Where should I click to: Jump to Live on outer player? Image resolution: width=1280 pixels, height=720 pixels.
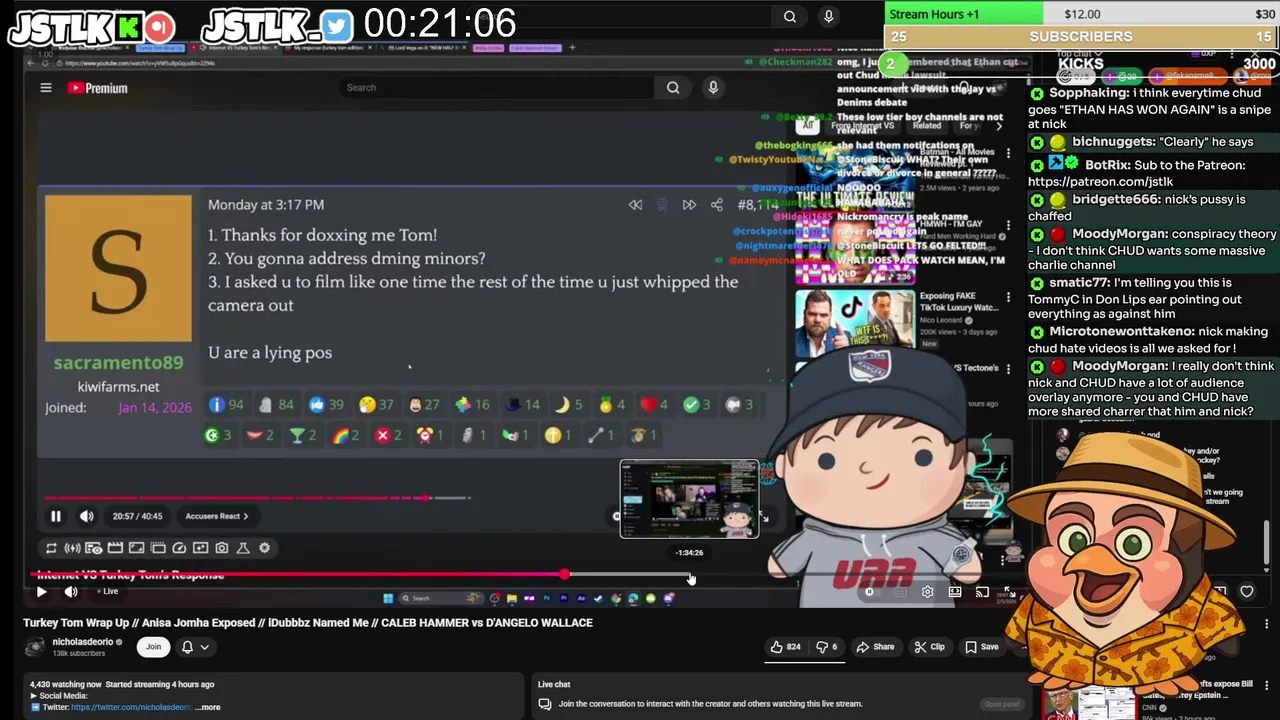(107, 592)
